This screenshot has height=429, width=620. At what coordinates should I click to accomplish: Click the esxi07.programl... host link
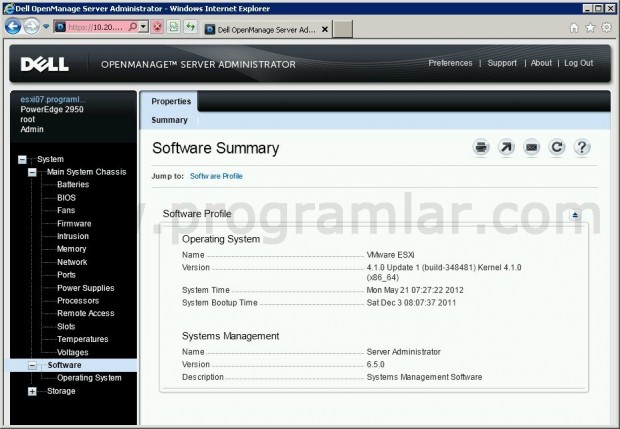pos(53,99)
